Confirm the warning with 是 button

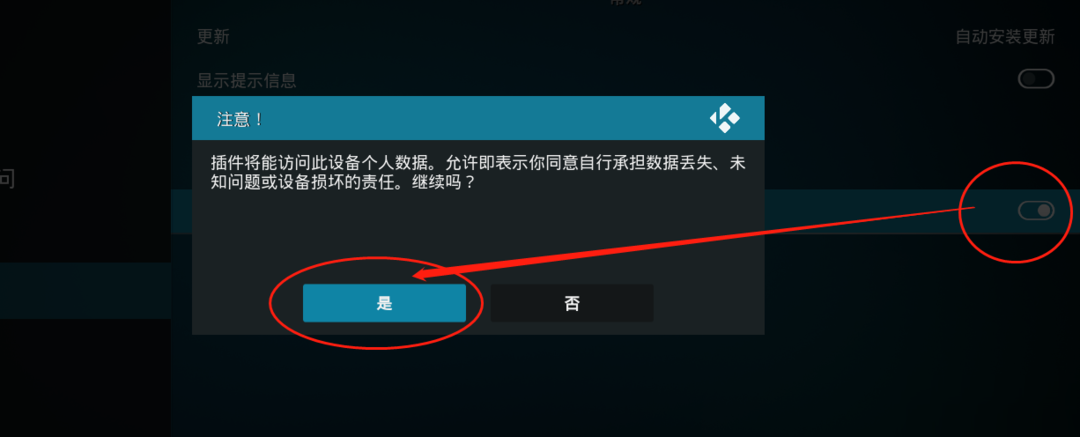click(384, 303)
